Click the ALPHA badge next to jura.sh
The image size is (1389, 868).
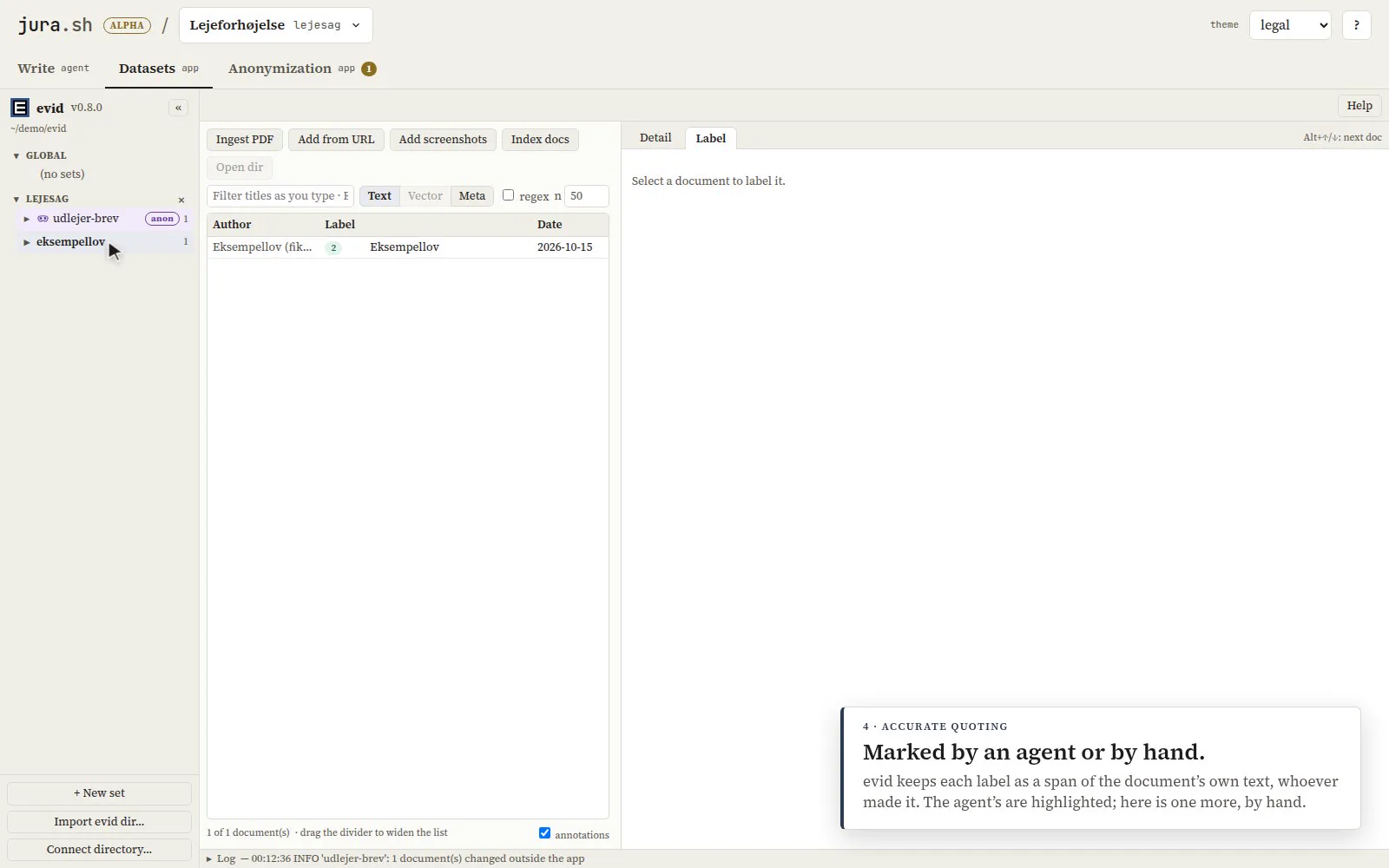click(127, 25)
